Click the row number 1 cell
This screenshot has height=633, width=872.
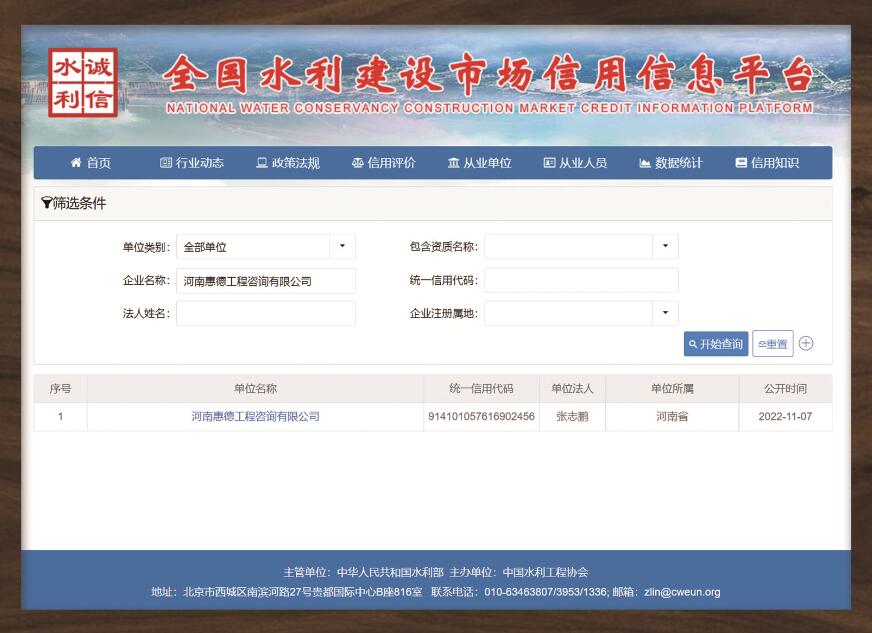tap(61, 416)
